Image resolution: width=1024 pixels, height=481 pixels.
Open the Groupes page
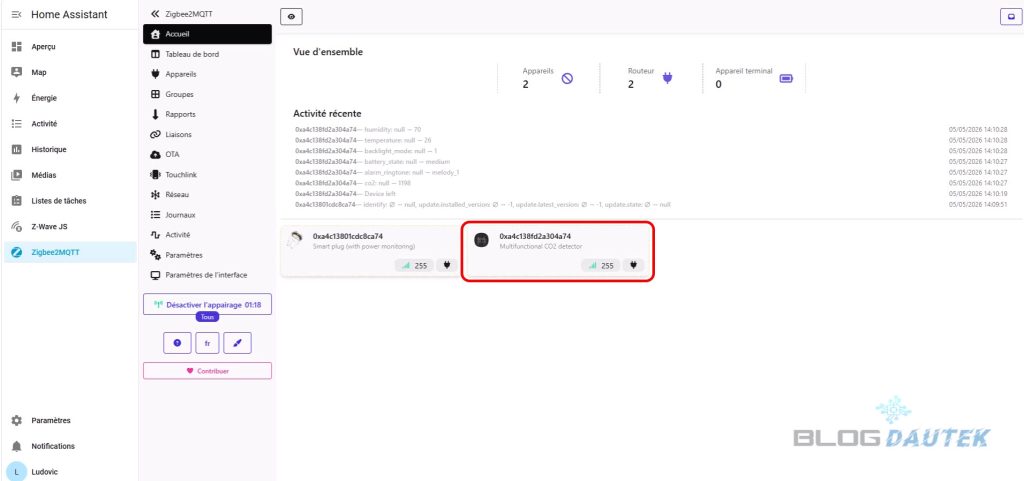207,94
